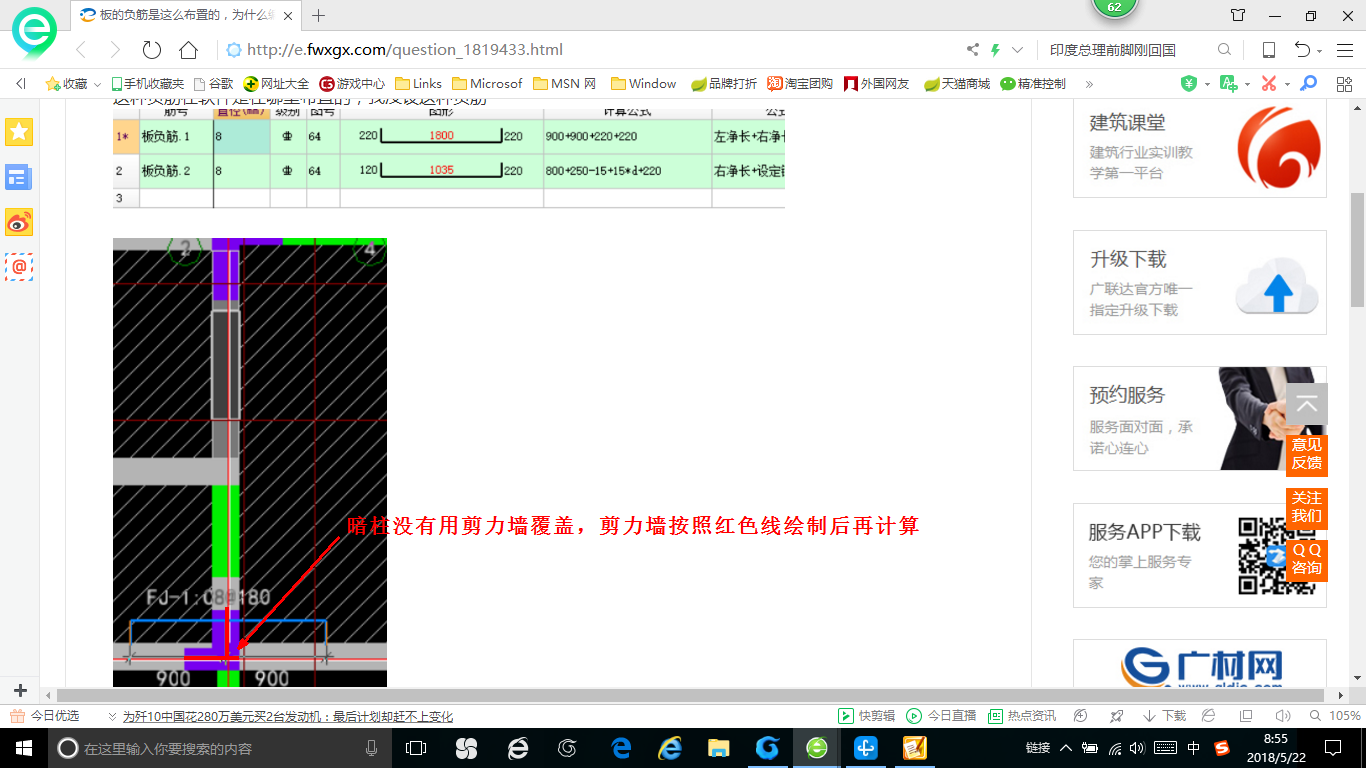Click the blue magnifier toolbar icon
Image resolution: width=1366 pixels, height=768 pixels.
[x=1307, y=84]
